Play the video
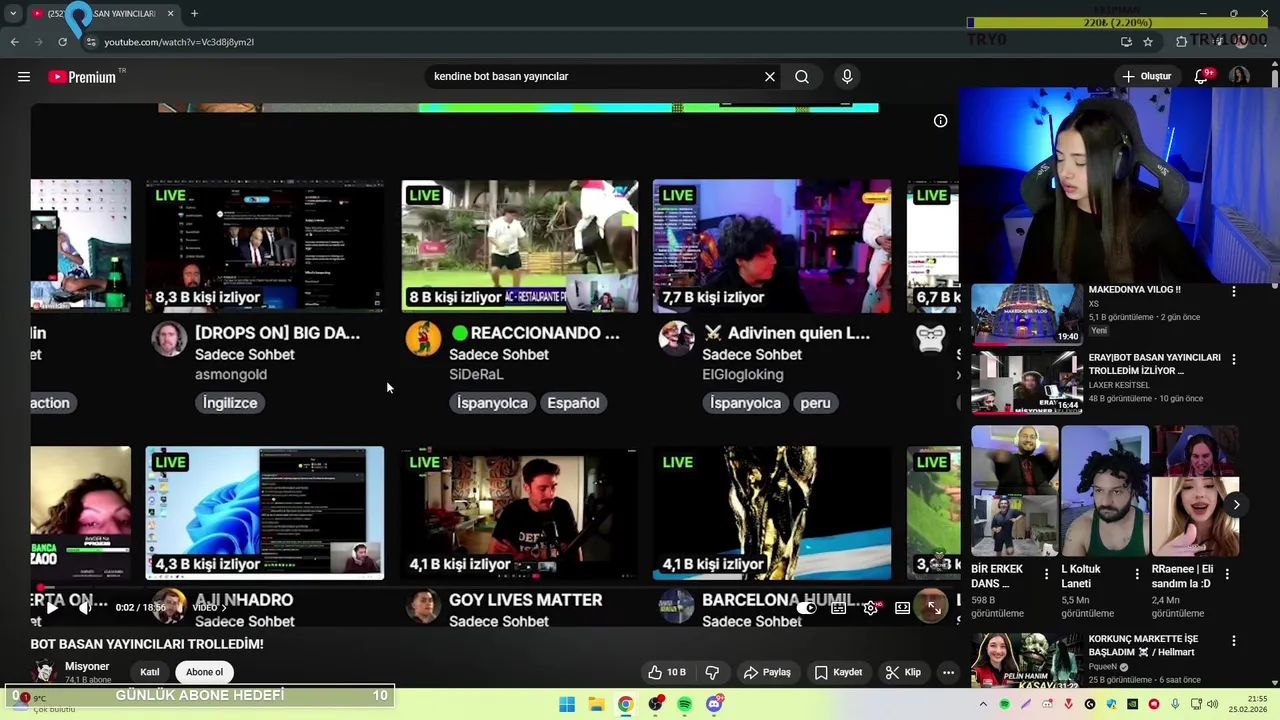This screenshot has width=1280, height=720. (x=51, y=607)
